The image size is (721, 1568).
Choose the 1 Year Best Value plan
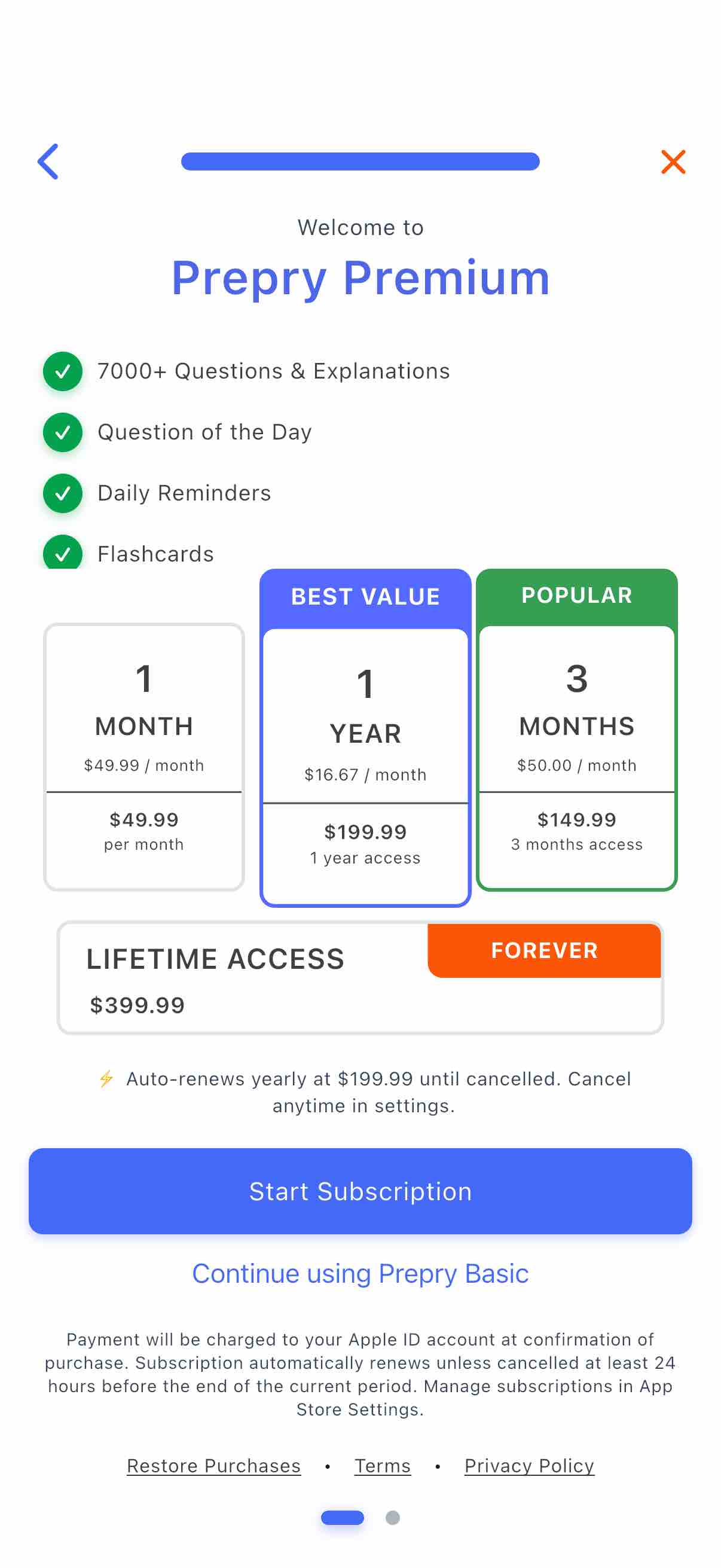pyautogui.click(x=365, y=738)
